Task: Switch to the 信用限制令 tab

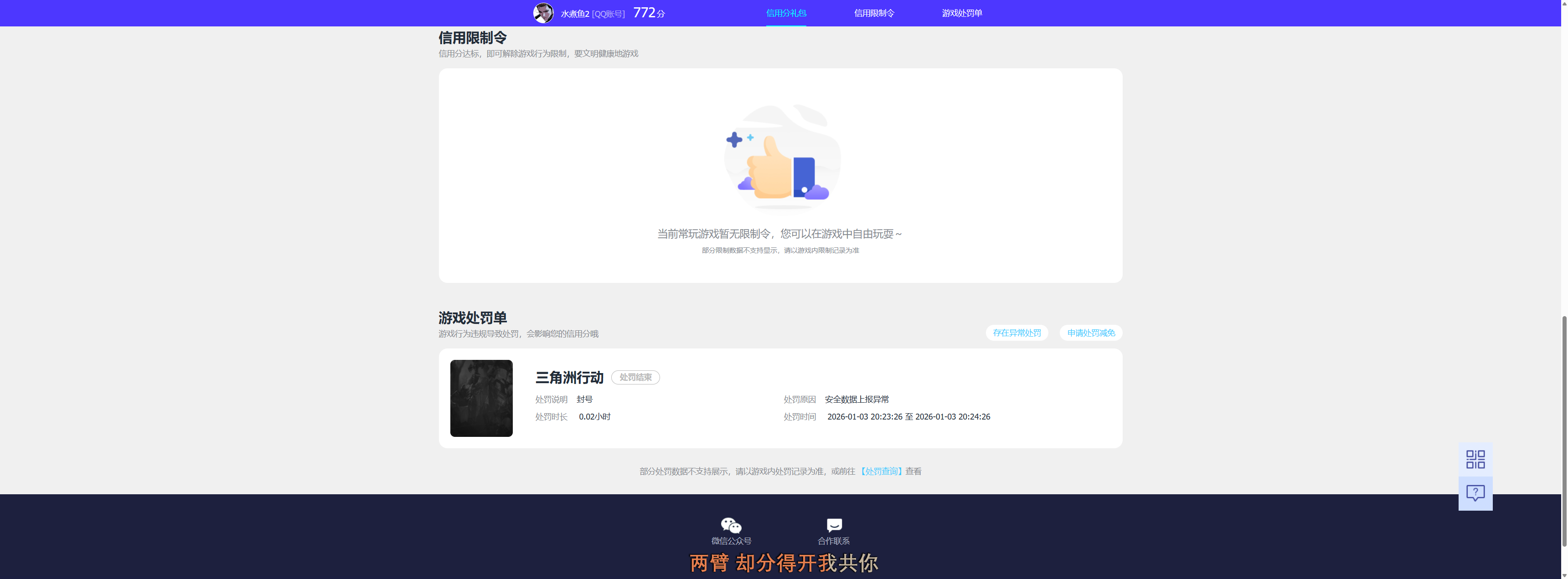Action: pos(874,13)
